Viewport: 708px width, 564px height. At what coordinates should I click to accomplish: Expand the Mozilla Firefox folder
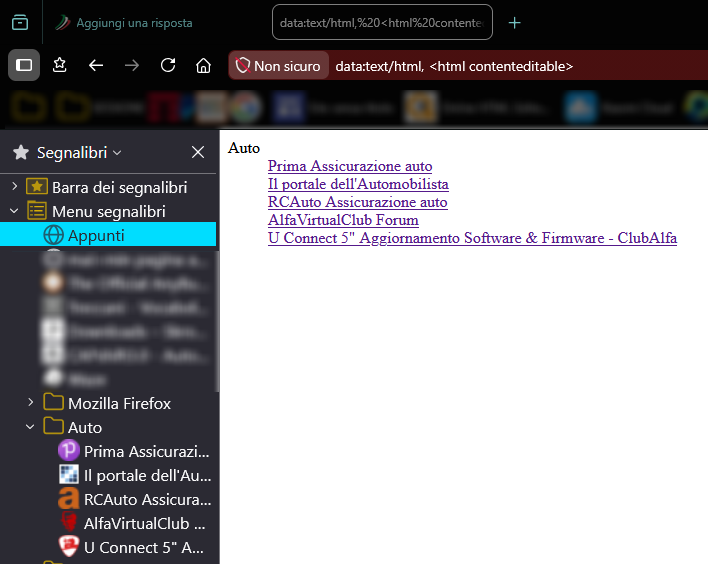tap(30, 402)
